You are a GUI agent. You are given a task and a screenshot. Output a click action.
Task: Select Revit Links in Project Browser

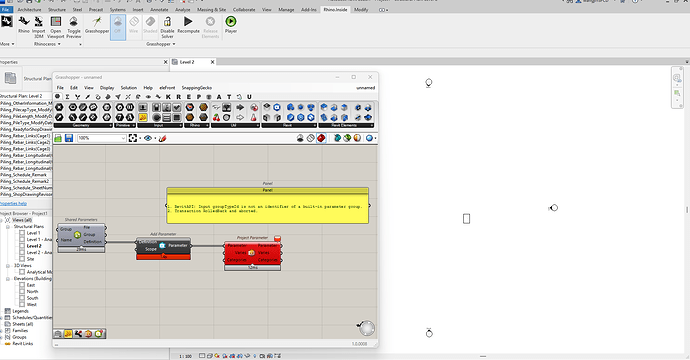[x=22, y=344]
